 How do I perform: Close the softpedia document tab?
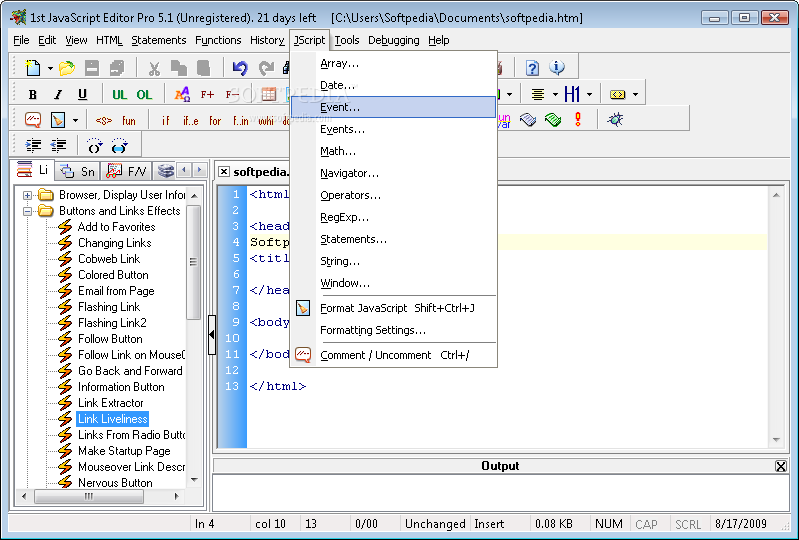coord(224,172)
